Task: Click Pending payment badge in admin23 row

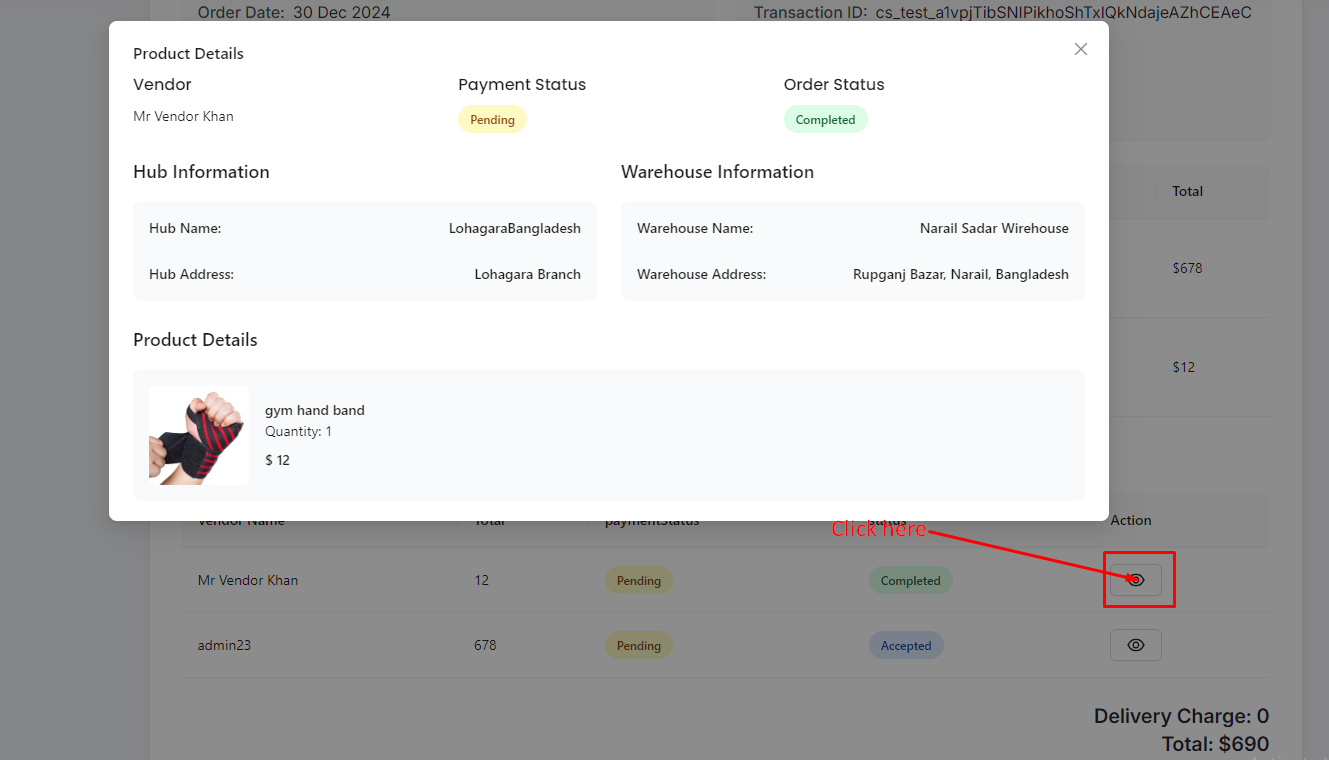Action: click(638, 646)
